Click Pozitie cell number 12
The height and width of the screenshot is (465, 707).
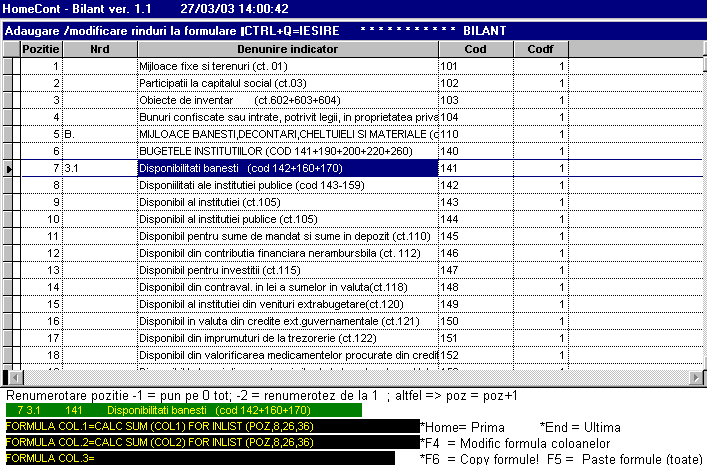(41, 253)
